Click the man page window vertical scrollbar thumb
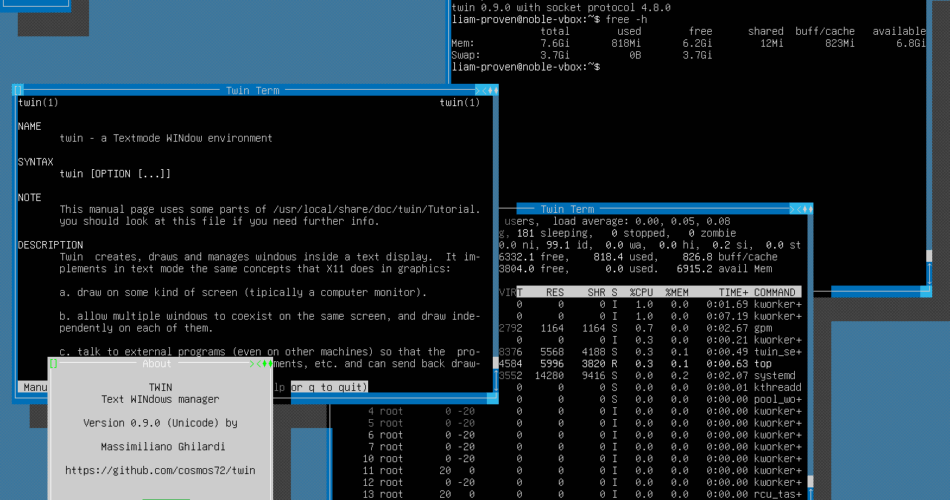This screenshot has height=500, width=950. coord(496,363)
